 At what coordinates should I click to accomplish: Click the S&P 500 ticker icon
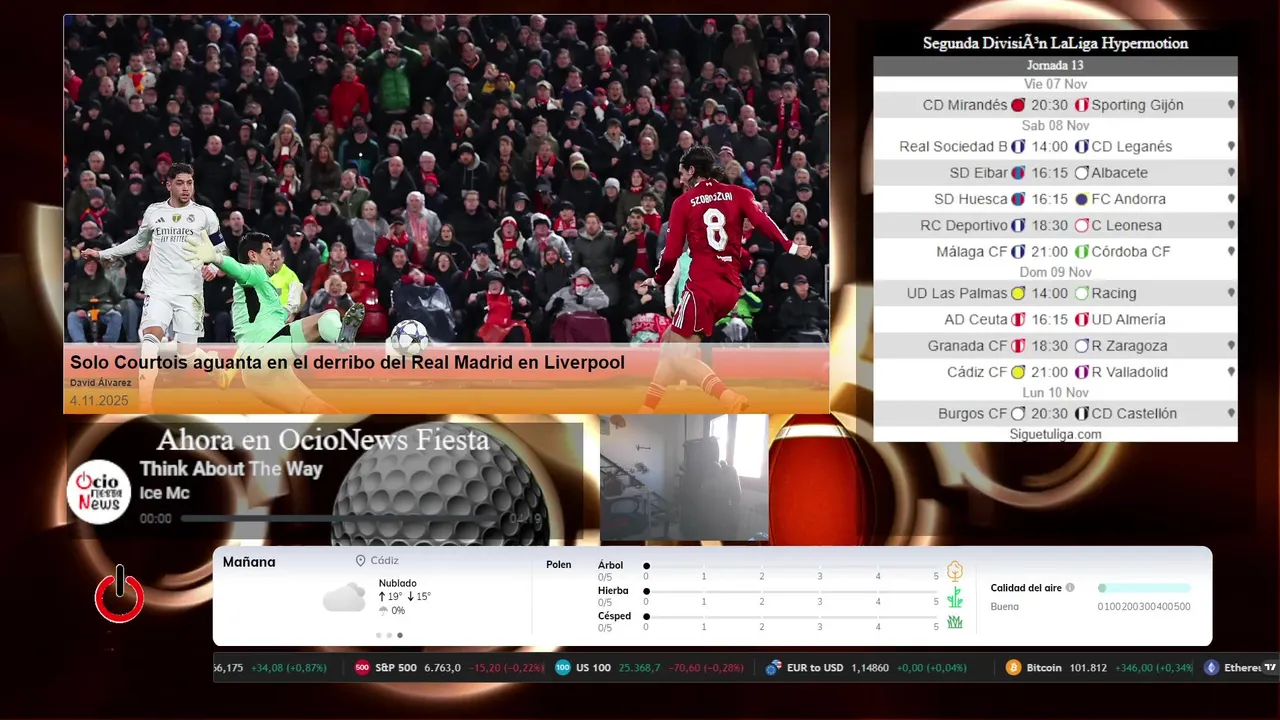[x=362, y=668]
